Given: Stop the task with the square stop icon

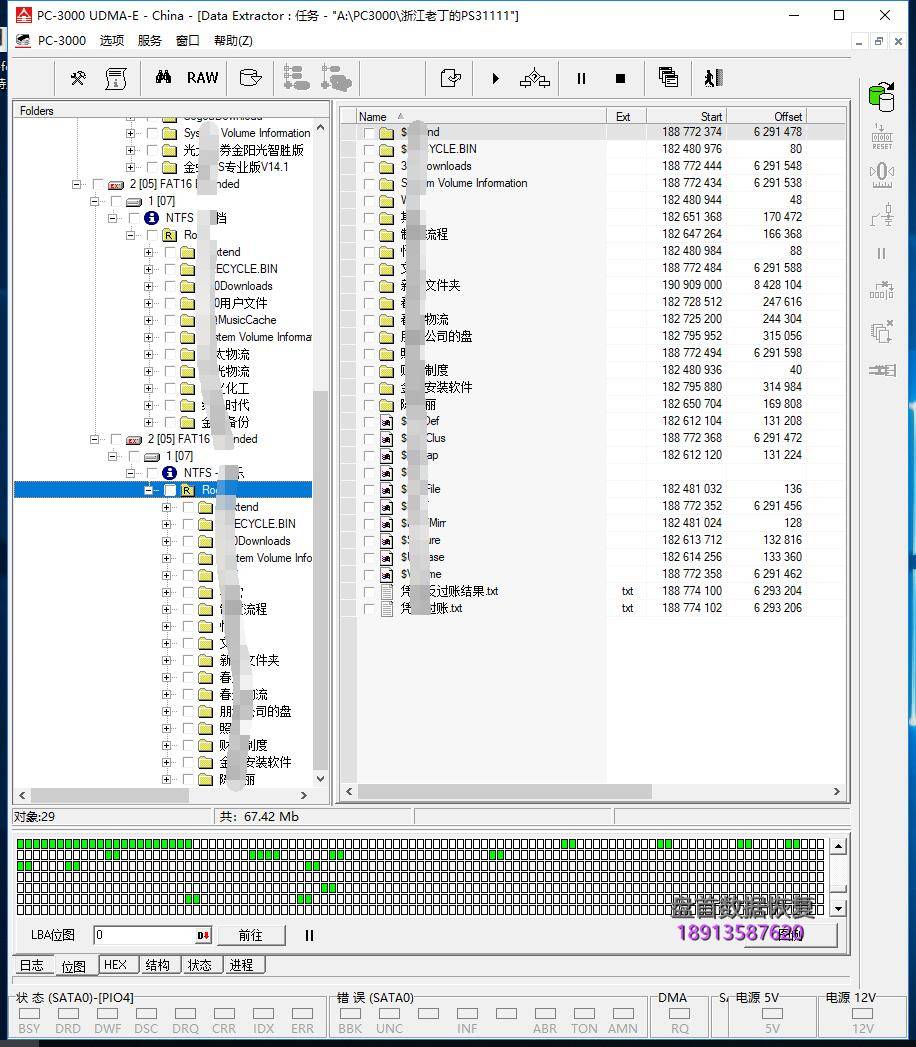Looking at the screenshot, I should 620,78.
